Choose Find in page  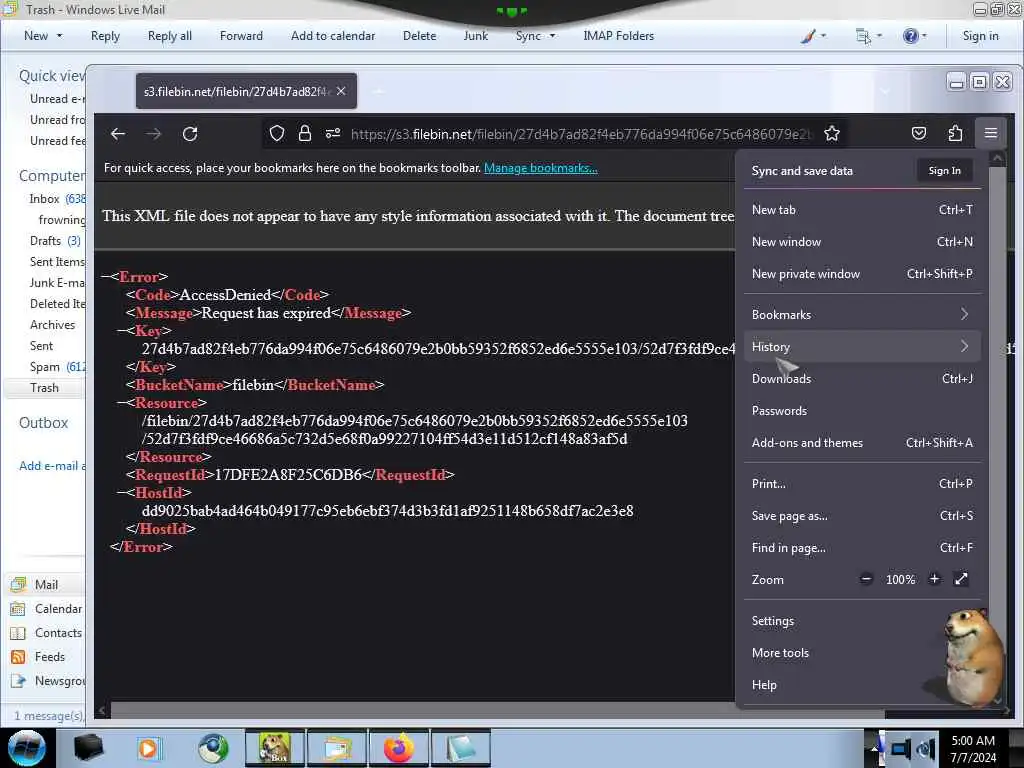[x=862, y=548]
